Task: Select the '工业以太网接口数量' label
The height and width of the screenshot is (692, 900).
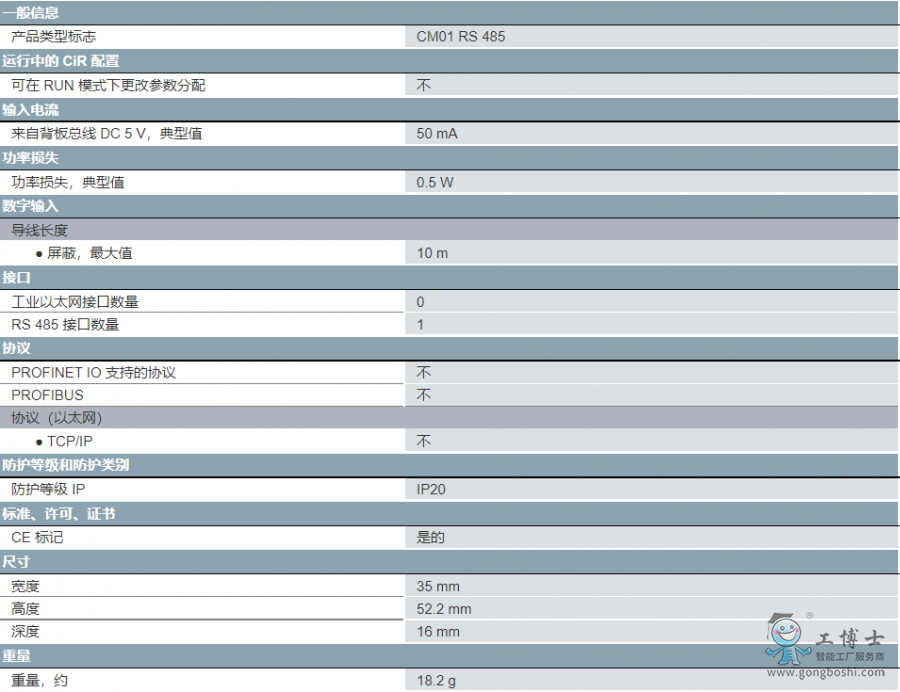Action: (x=75, y=302)
